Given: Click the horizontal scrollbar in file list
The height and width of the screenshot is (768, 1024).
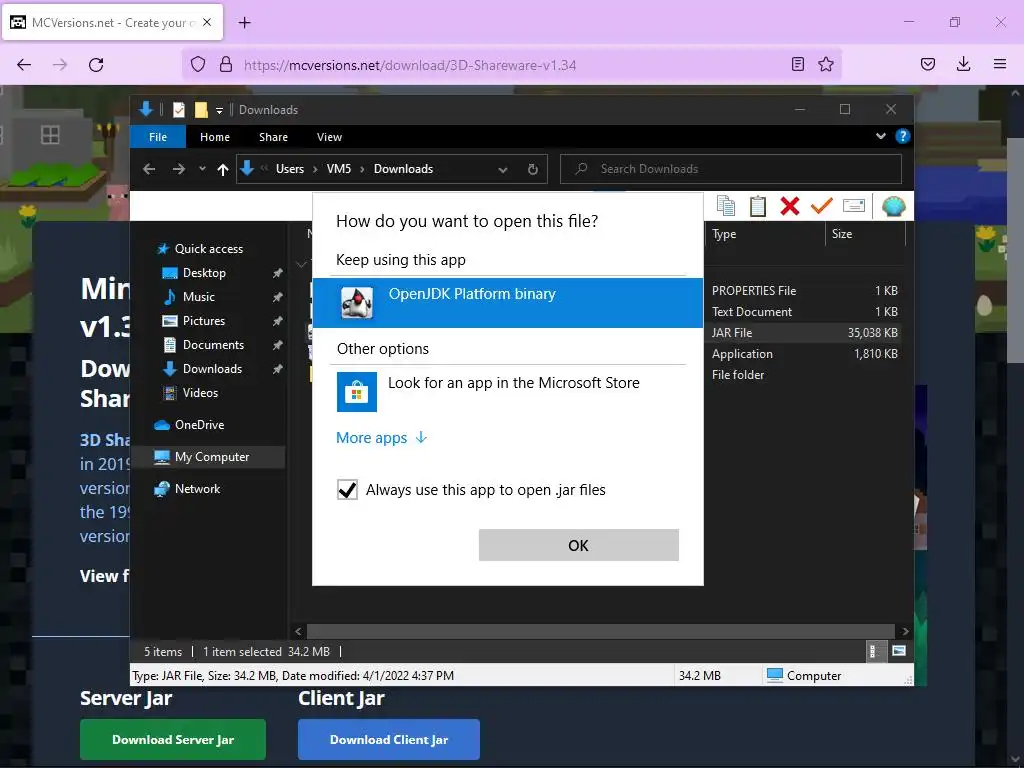Looking at the screenshot, I should [x=600, y=632].
